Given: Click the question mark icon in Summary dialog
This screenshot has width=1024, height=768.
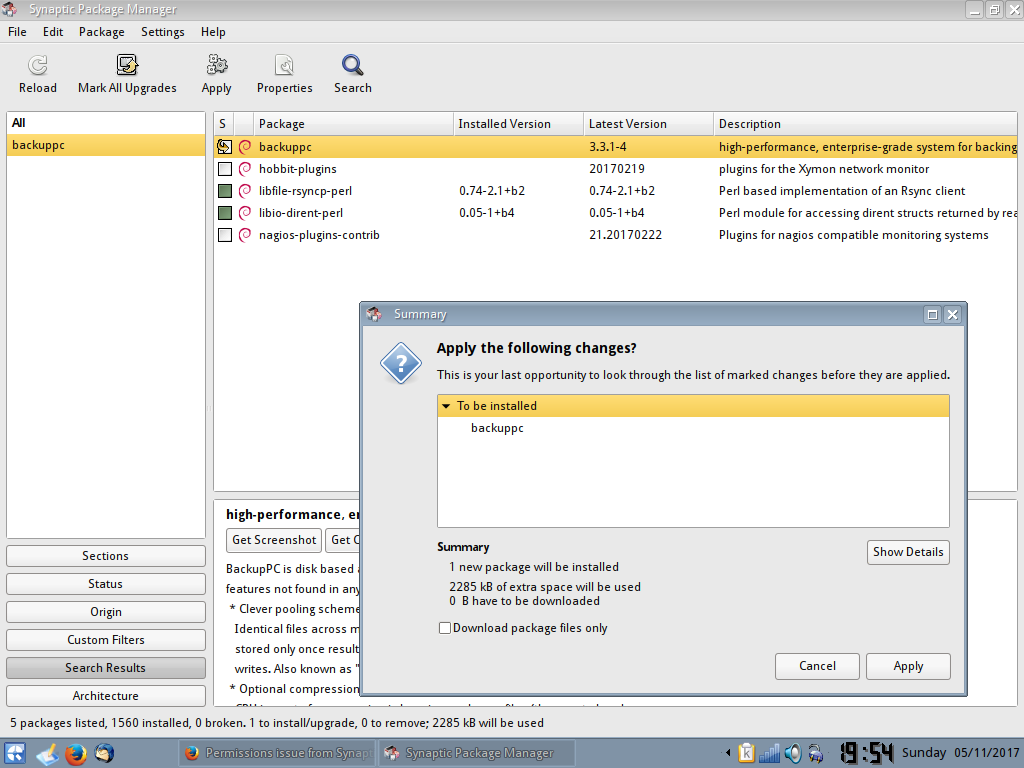Looking at the screenshot, I should (400, 363).
